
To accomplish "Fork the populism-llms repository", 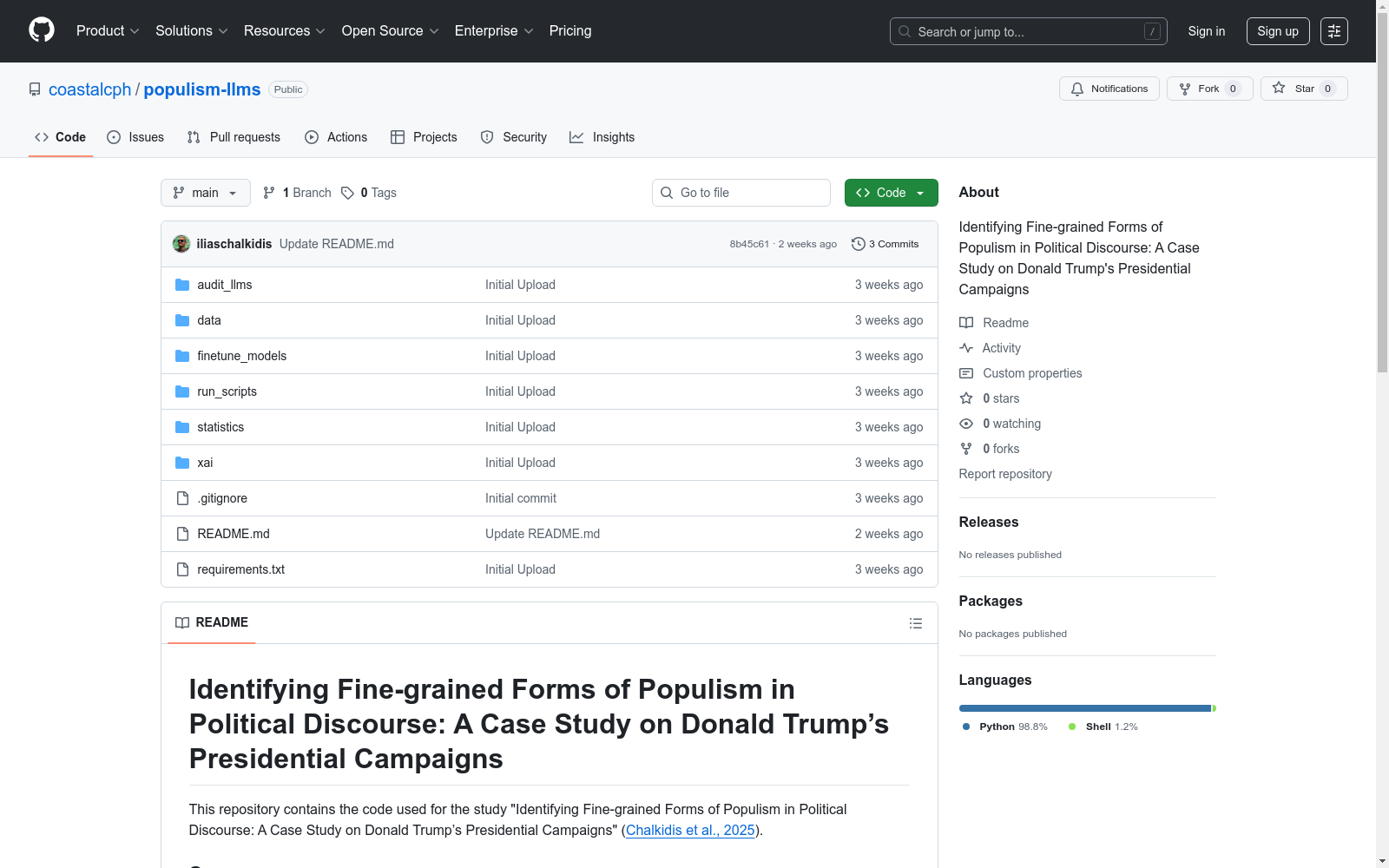I will (1209, 89).
